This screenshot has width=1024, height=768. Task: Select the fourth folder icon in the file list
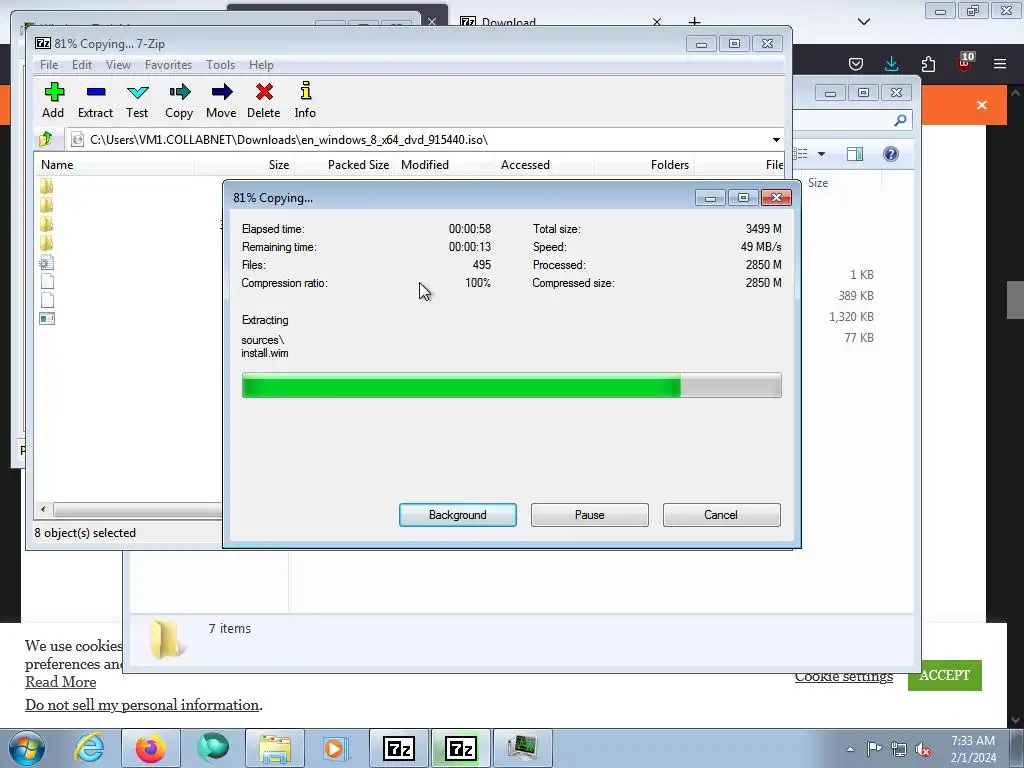[46, 243]
